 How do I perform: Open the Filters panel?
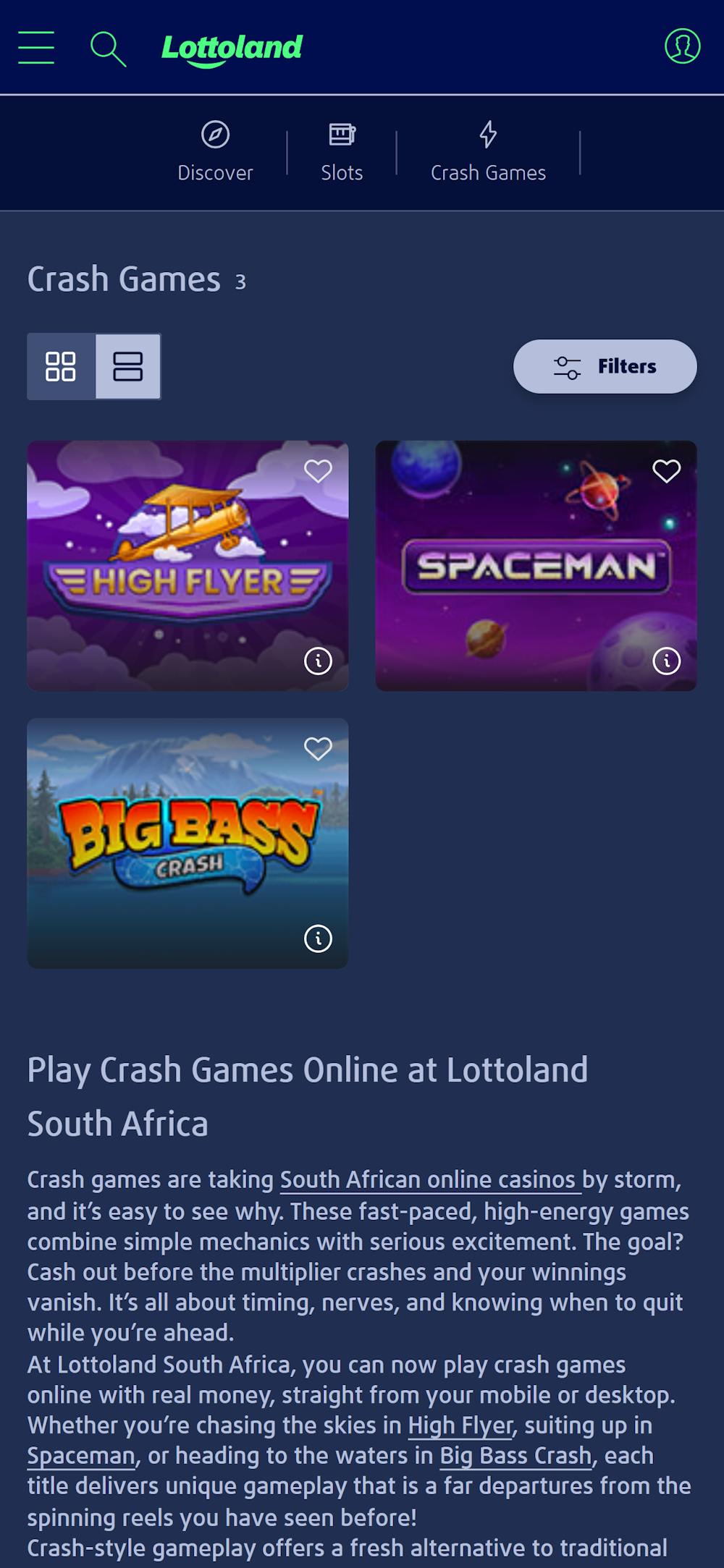(605, 367)
